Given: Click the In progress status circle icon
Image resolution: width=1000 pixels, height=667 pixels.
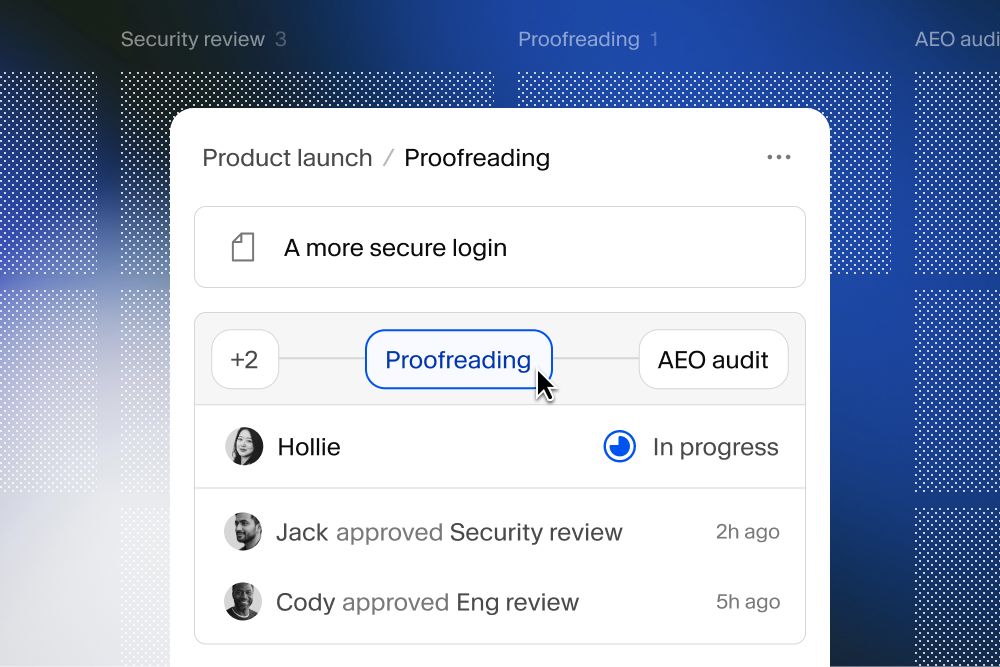Looking at the screenshot, I should pos(619,446).
